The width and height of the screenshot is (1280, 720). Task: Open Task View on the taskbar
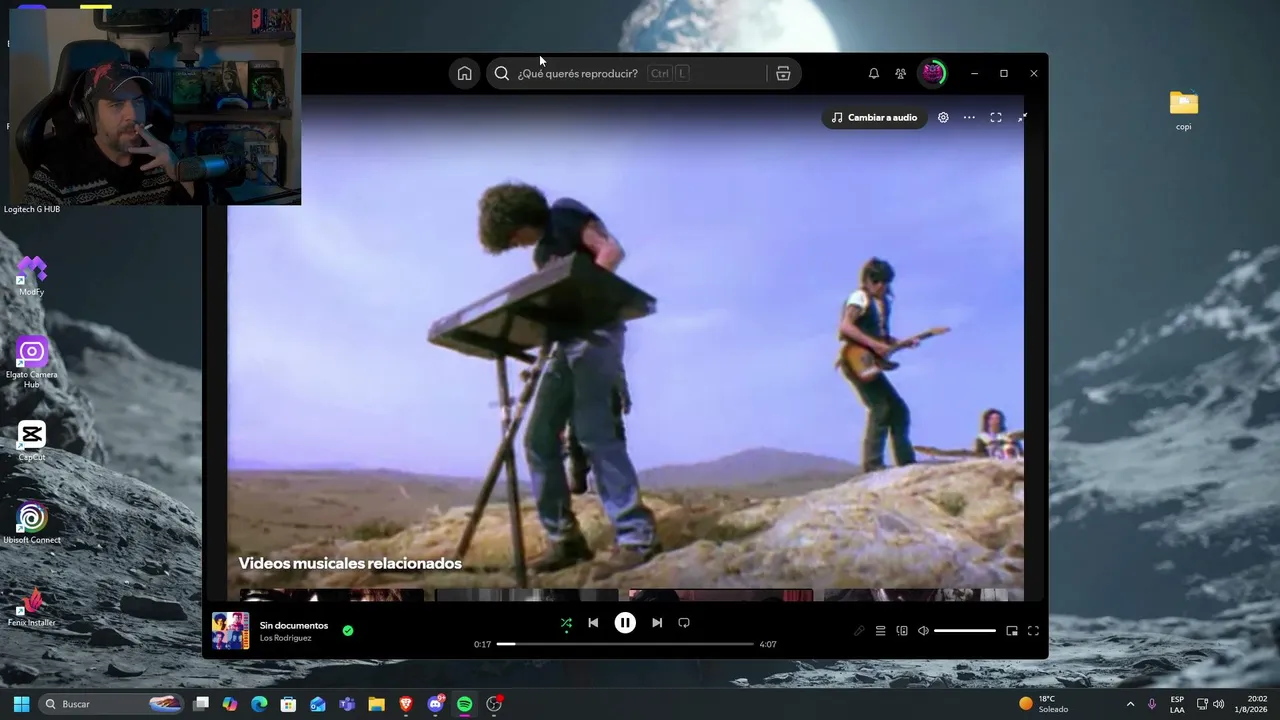tap(201, 704)
